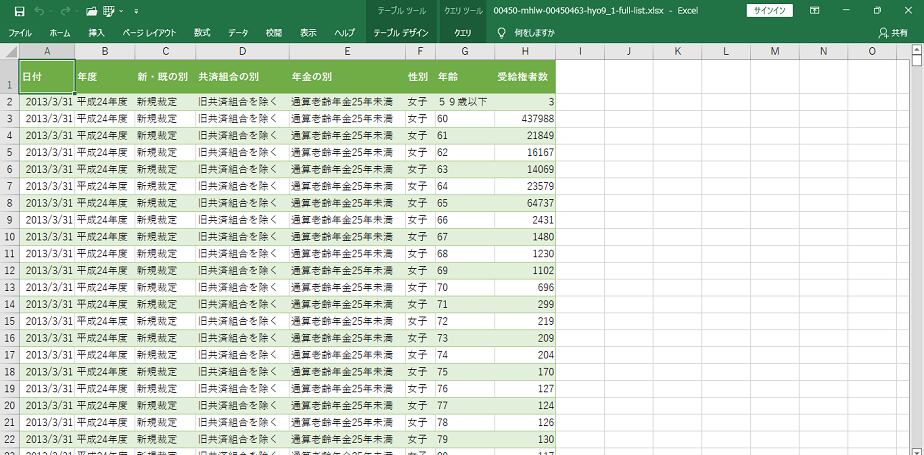The width and height of the screenshot is (924, 455).
Task: Expand the Customize Quick Access Toolbar dropdown
Action: (x=135, y=11)
